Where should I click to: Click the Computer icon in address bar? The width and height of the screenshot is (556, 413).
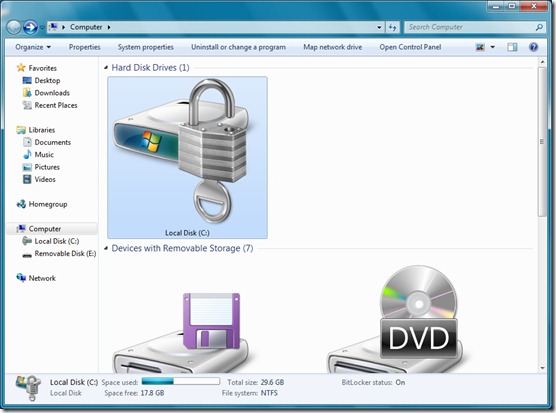(x=53, y=27)
